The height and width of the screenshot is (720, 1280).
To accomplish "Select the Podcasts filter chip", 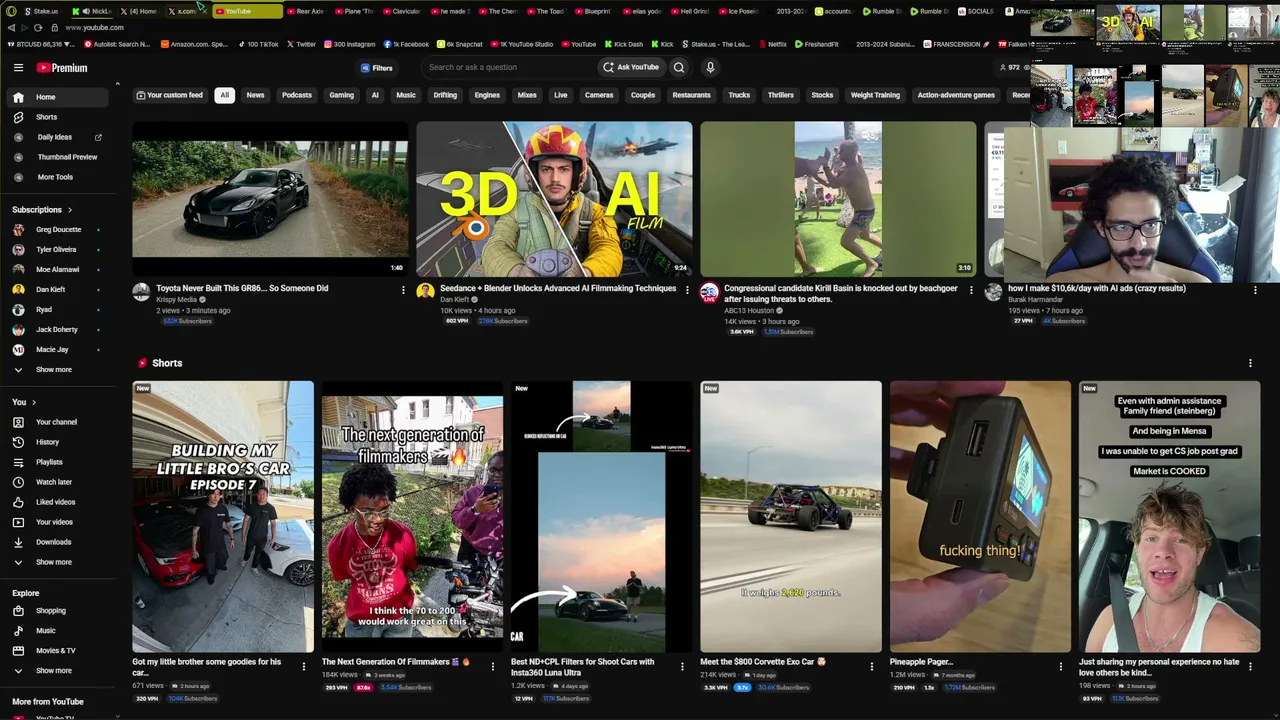I will [297, 95].
